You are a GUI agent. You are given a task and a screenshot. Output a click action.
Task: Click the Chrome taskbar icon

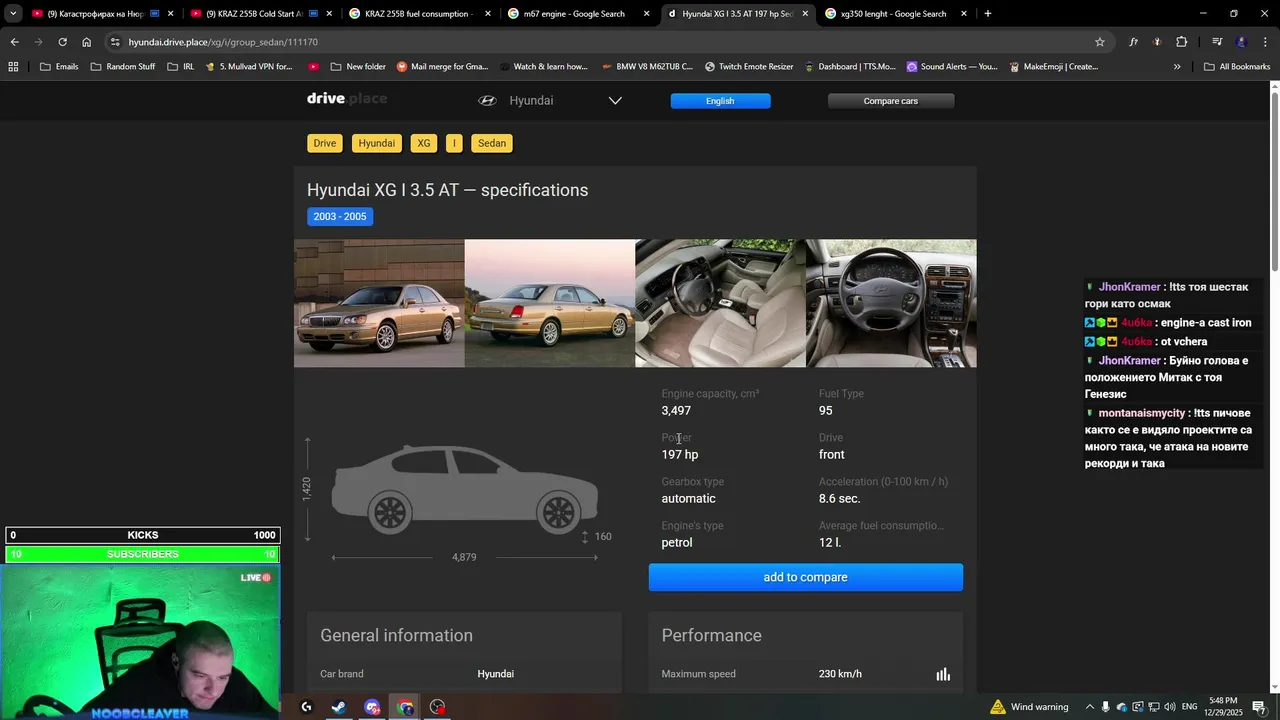click(405, 707)
